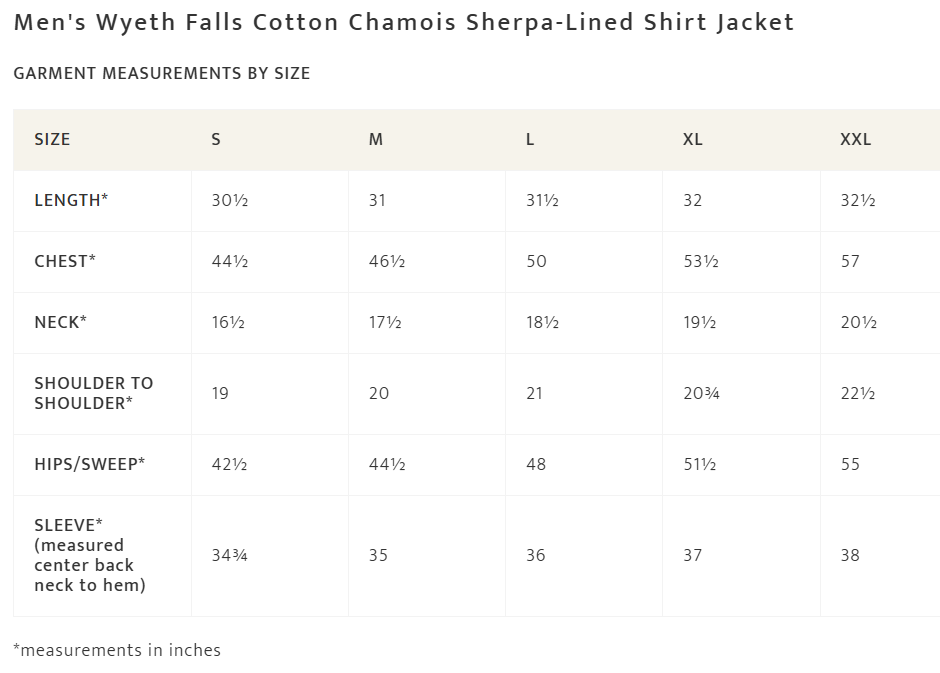Click the XXL chest value 57
The height and width of the screenshot is (673, 940).
[850, 261]
